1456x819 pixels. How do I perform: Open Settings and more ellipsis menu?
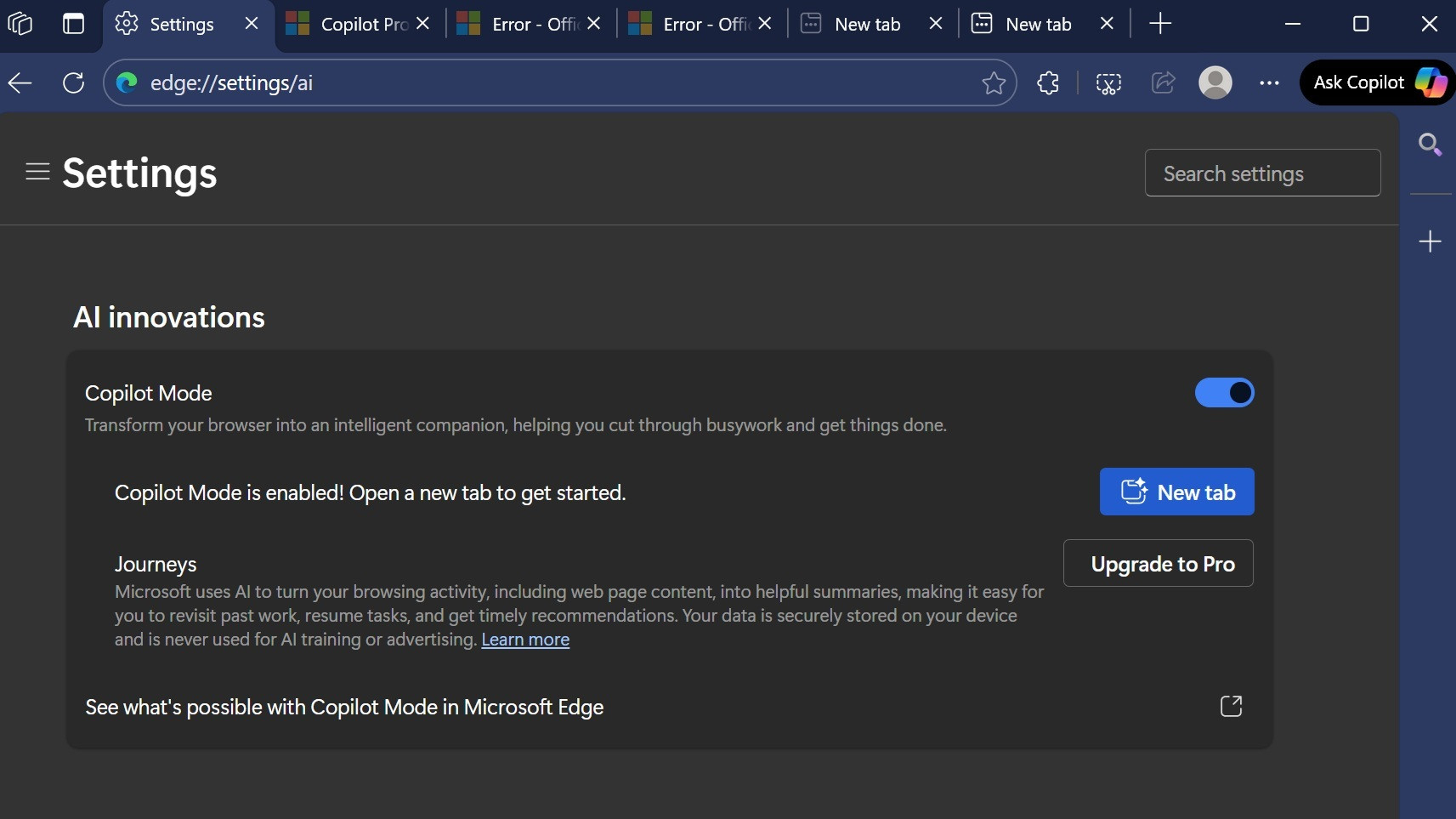[1270, 82]
